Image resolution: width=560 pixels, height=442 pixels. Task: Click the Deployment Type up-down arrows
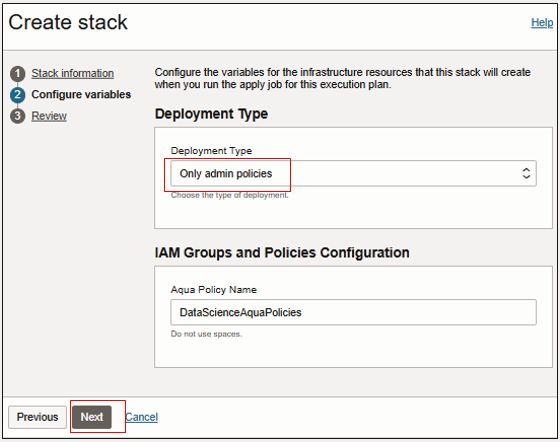[x=526, y=173]
